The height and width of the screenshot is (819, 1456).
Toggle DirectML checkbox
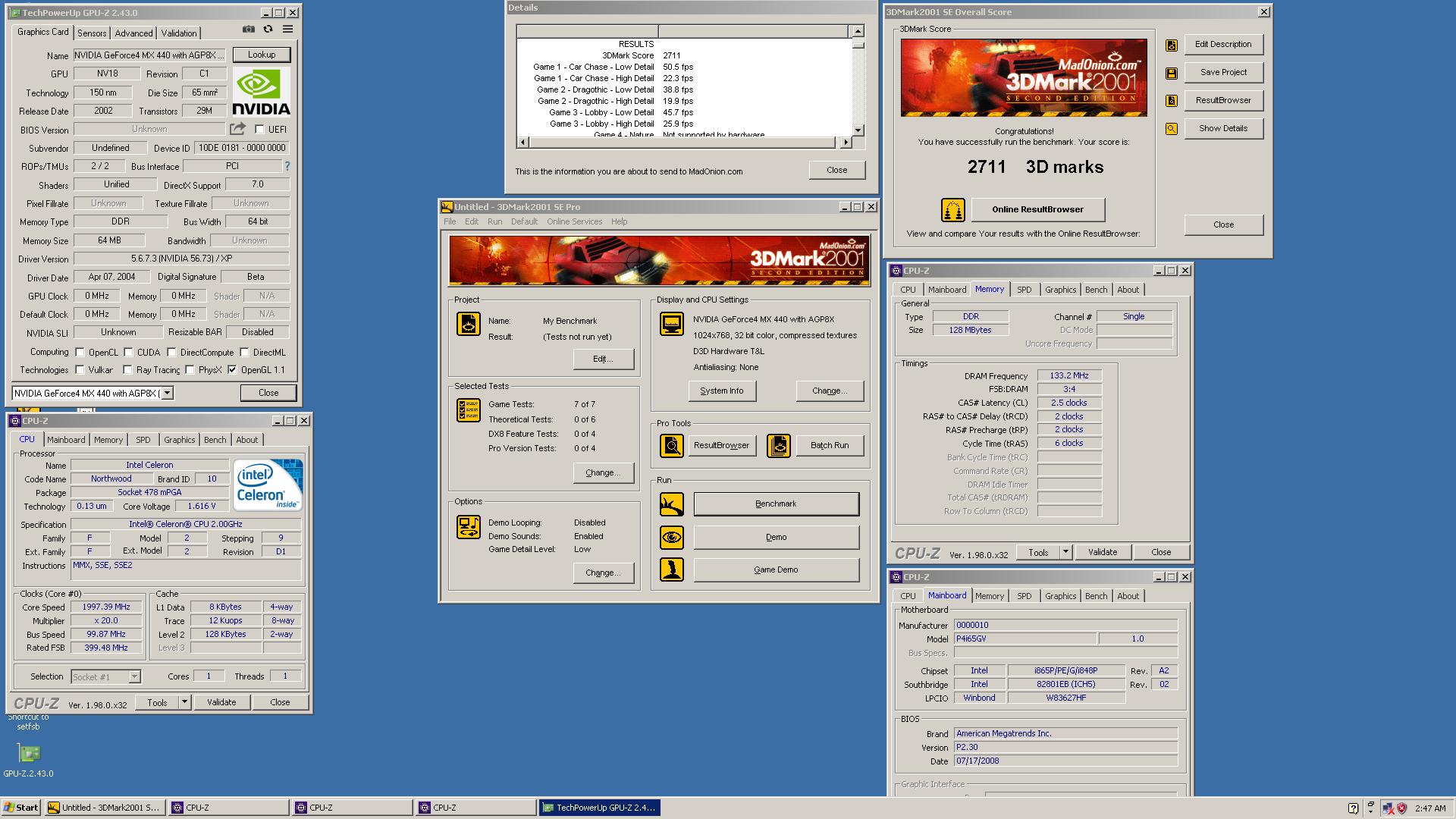point(244,352)
